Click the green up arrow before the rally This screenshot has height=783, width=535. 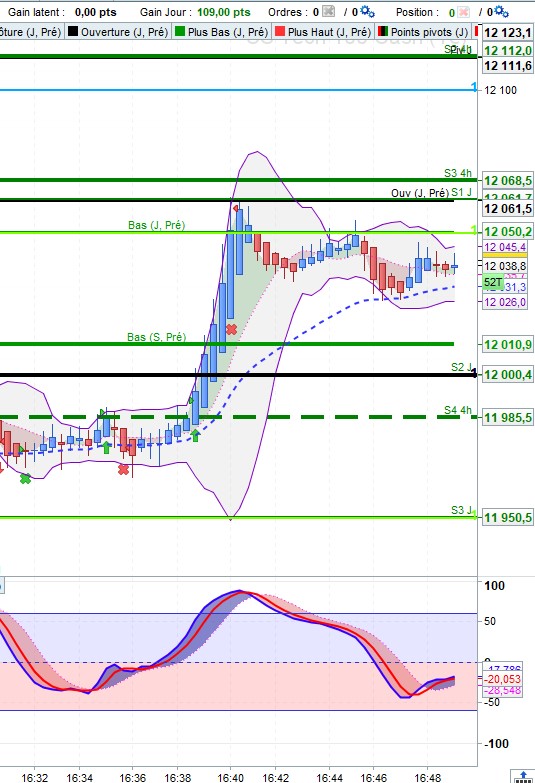coord(195,435)
